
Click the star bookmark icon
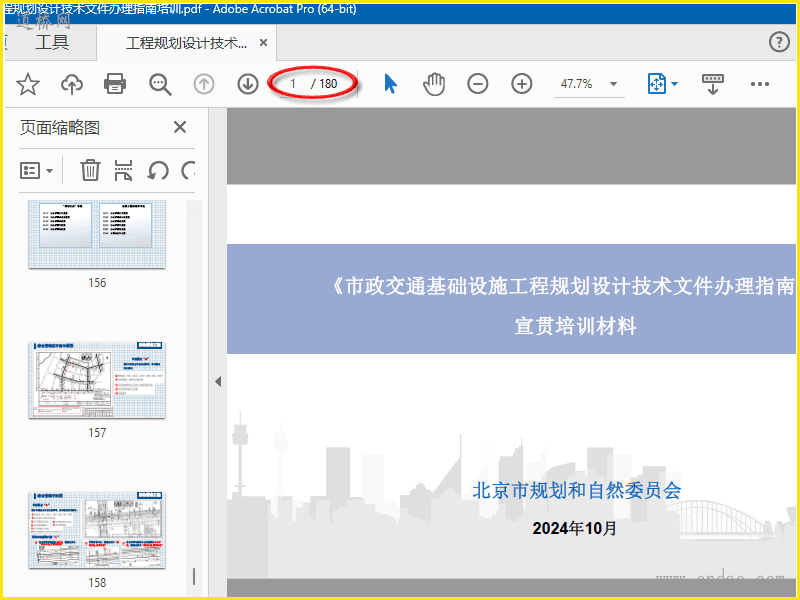point(28,84)
